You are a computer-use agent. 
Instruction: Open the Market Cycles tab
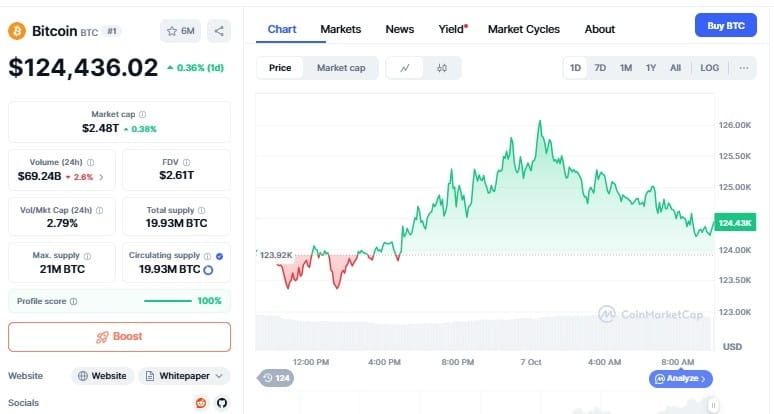[523, 29]
